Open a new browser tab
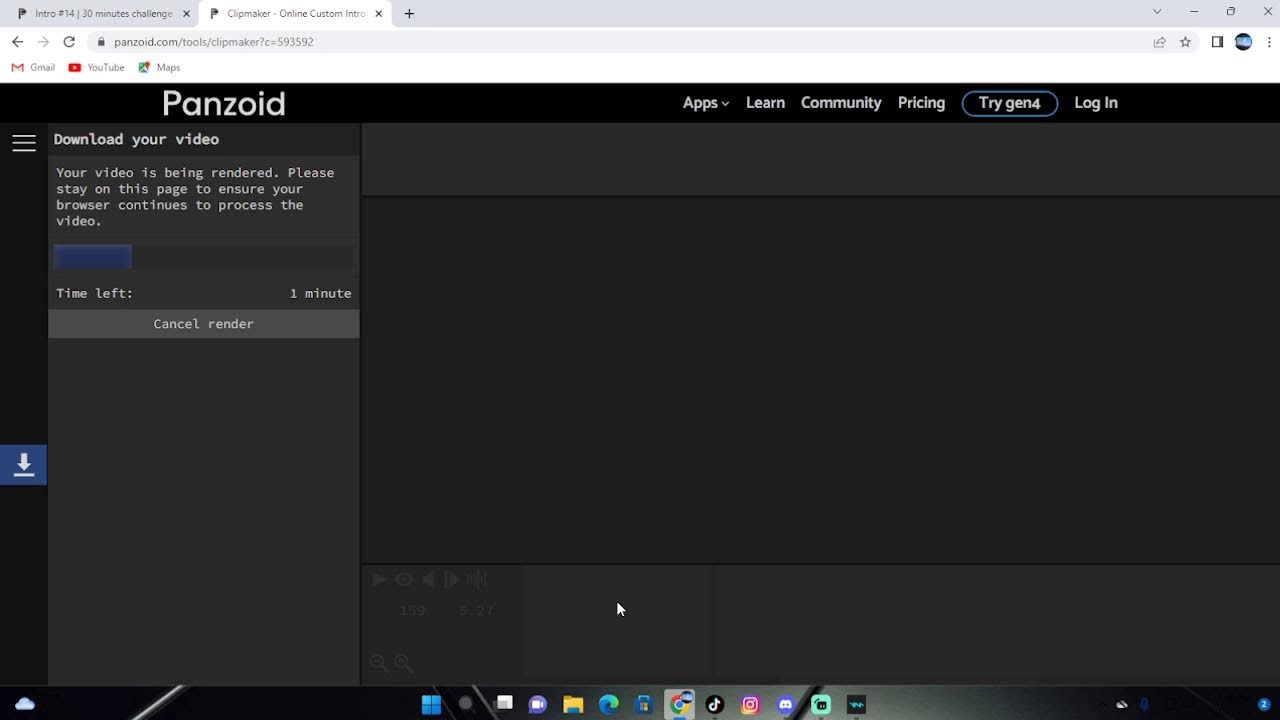This screenshot has height=720, width=1280. pos(409,14)
